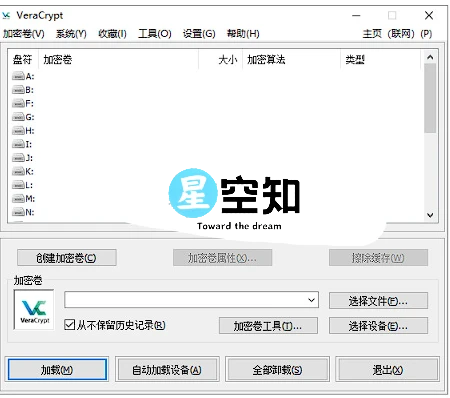Select drive letter J: in the list
This screenshot has width=450, height=398.
pos(23,158)
